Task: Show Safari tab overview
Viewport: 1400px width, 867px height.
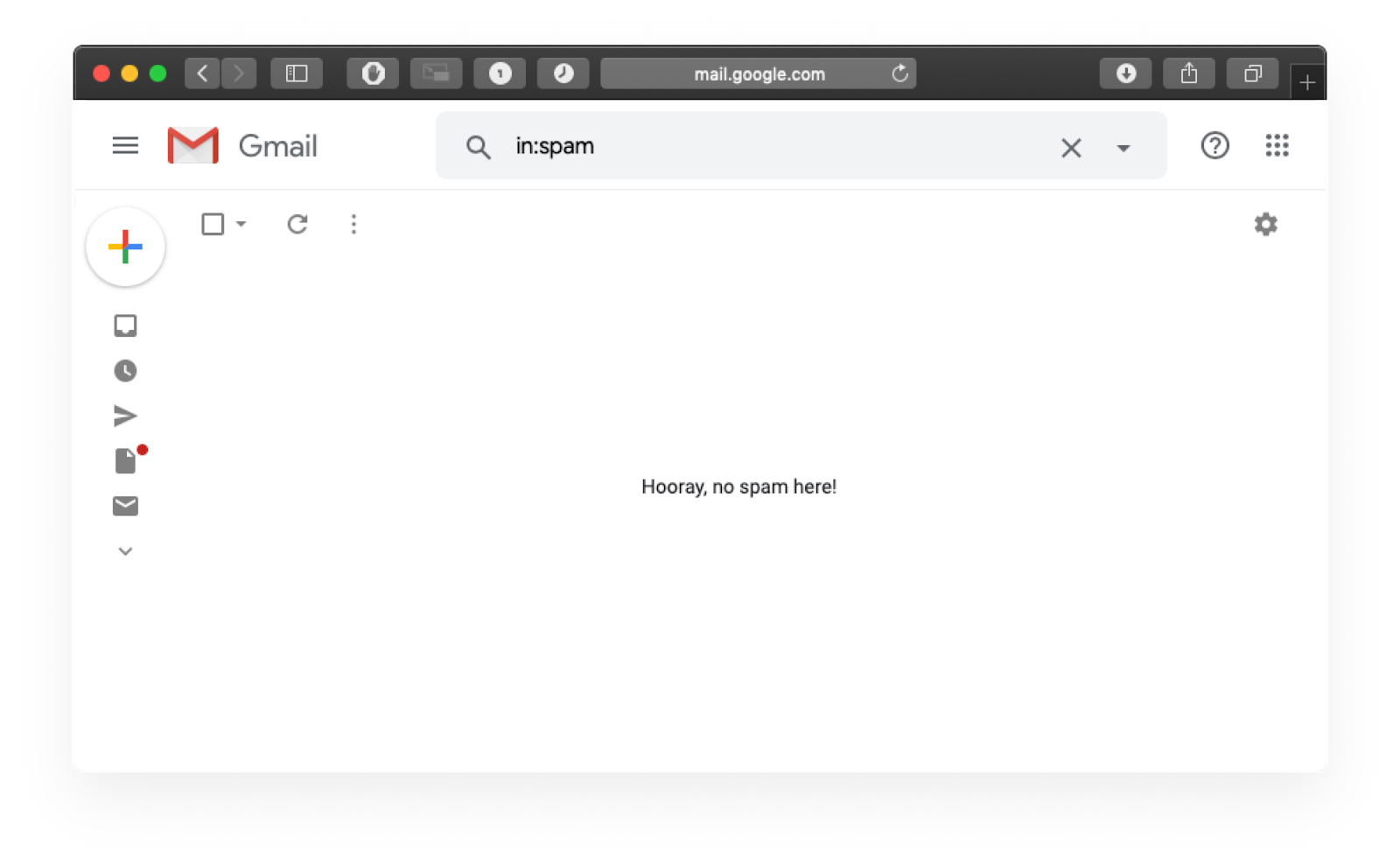Action: coord(1252,73)
